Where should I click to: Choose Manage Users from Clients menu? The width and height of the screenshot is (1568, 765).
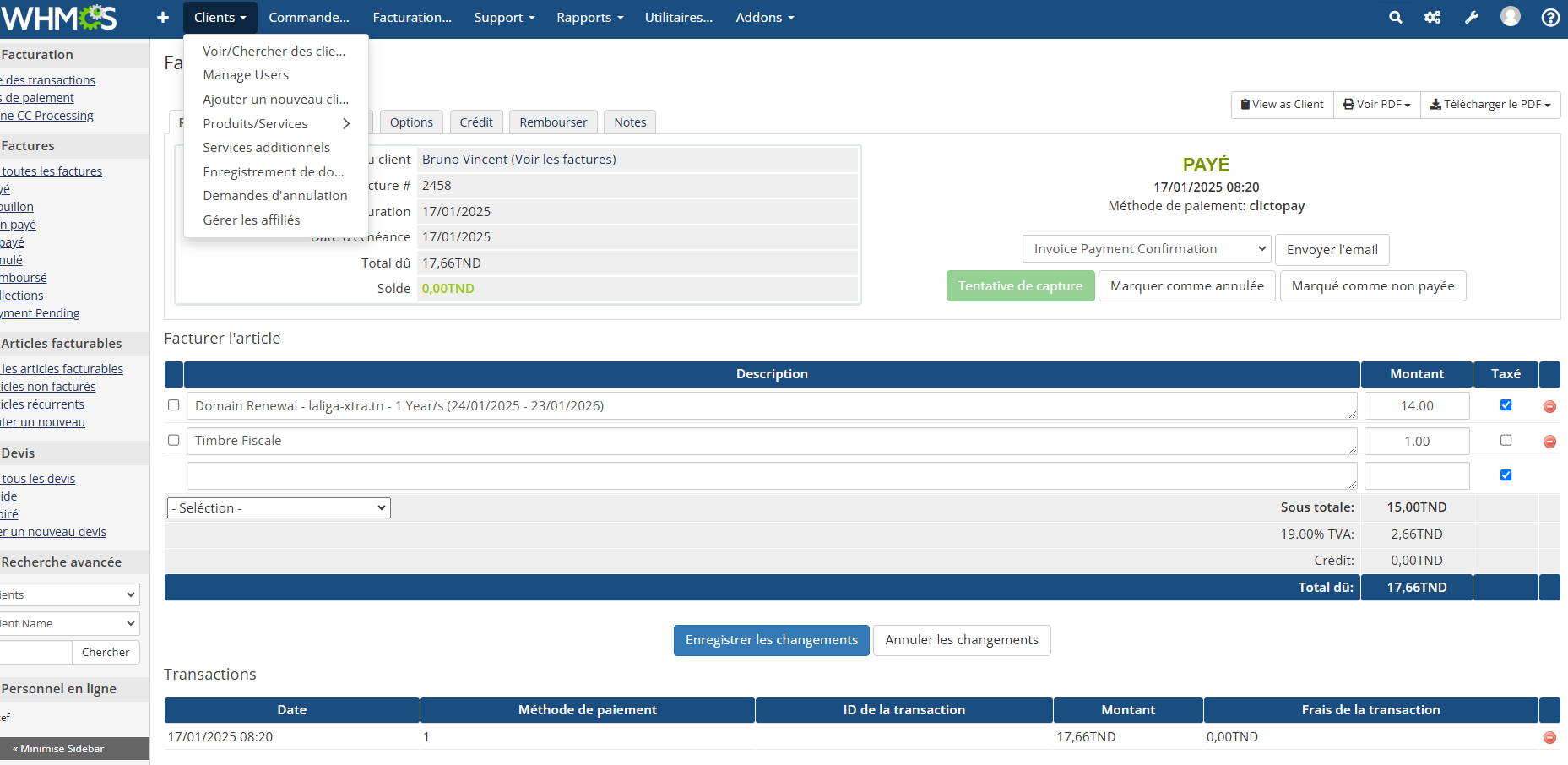[x=246, y=75]
